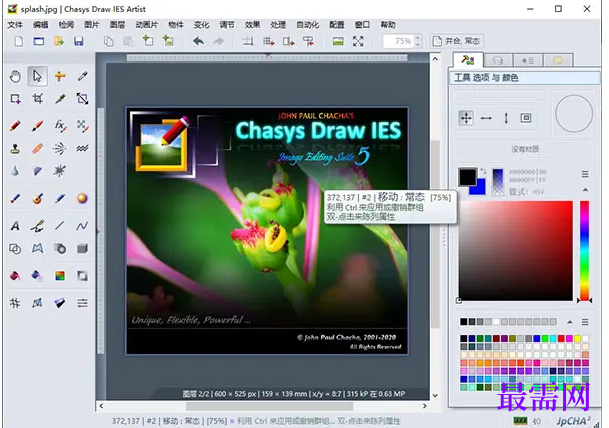The width and height of the screenshot is (609, 428).
Task: Select the airbrush spray tool
Action: pos(60,148)
